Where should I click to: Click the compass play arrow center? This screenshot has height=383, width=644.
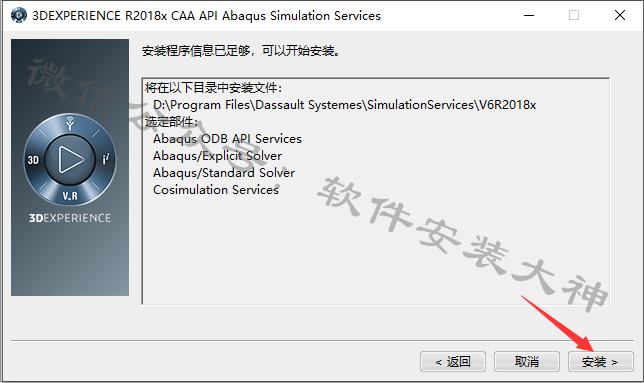(x=70, y=159)
